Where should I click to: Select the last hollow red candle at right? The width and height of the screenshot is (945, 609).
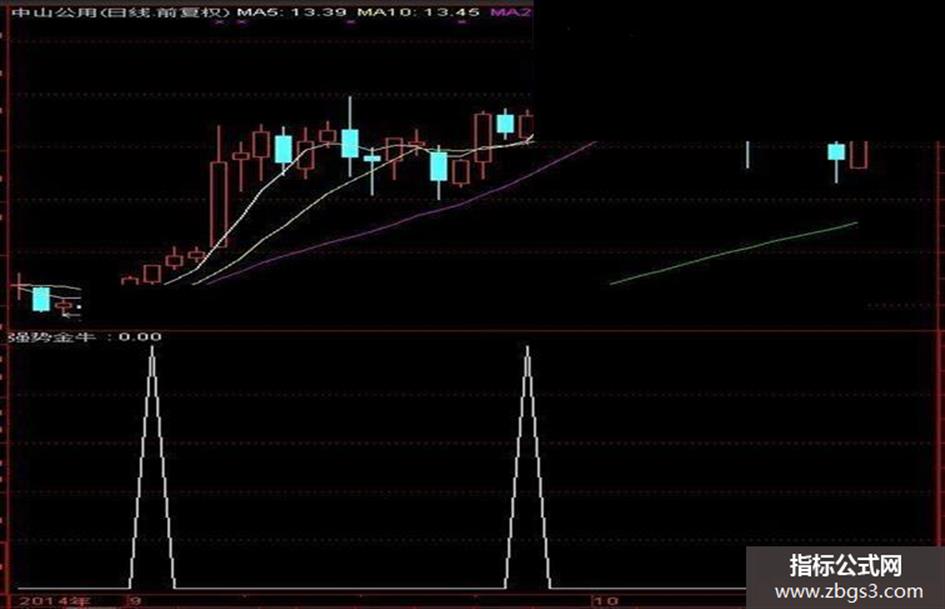[x=858, y=155]
